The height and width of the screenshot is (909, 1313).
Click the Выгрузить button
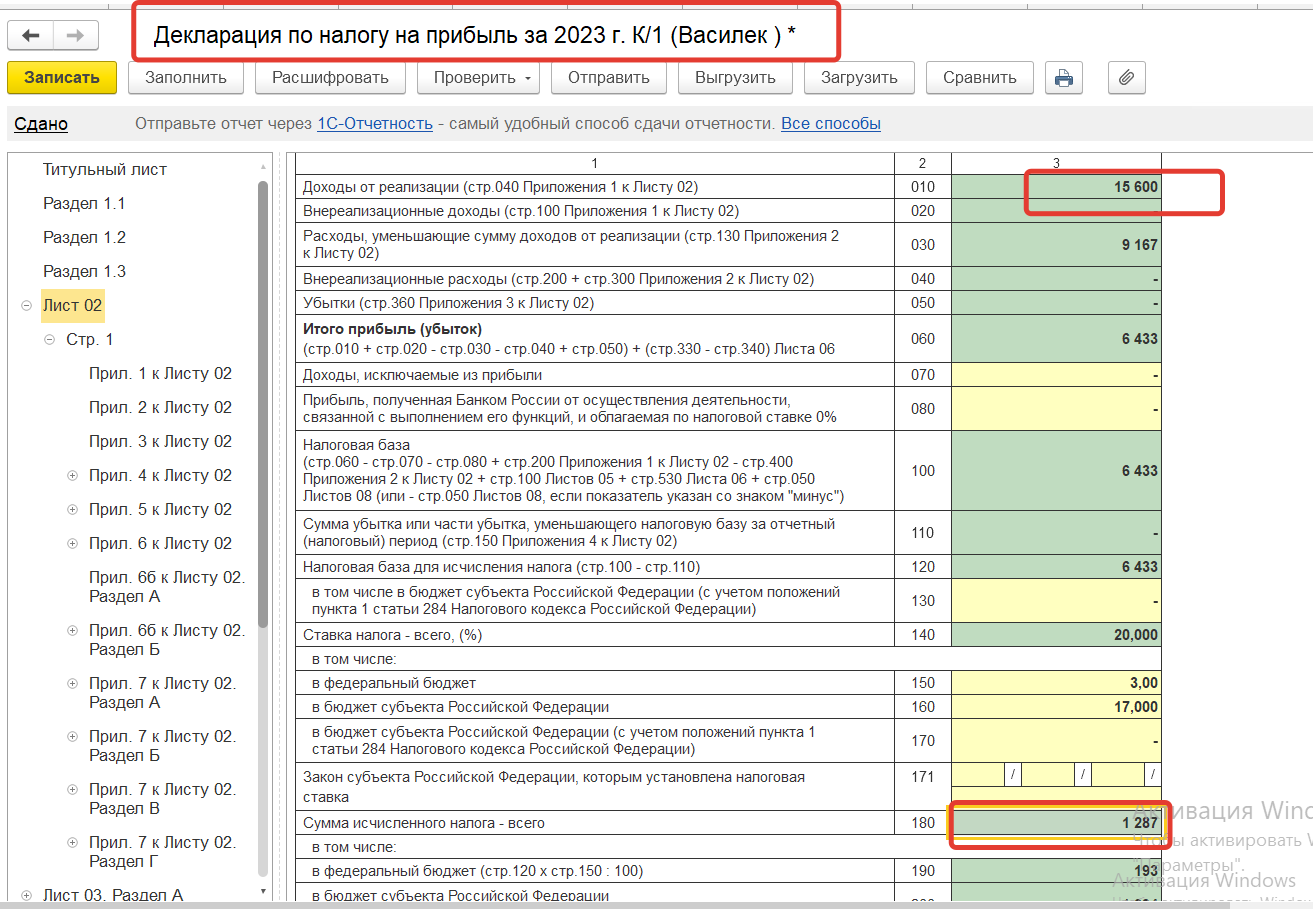tap(735, 77)
